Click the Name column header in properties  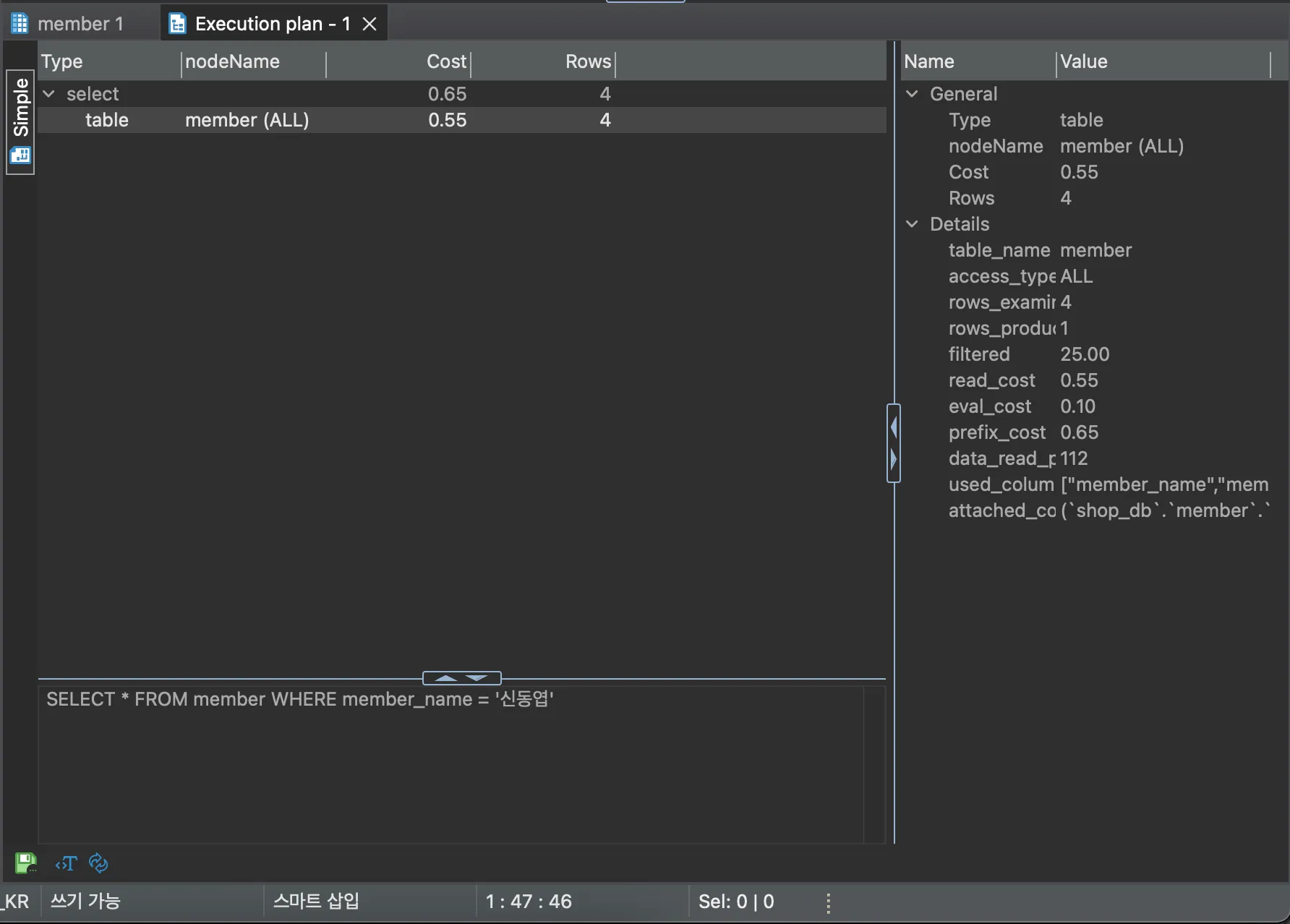coord(979,62)
